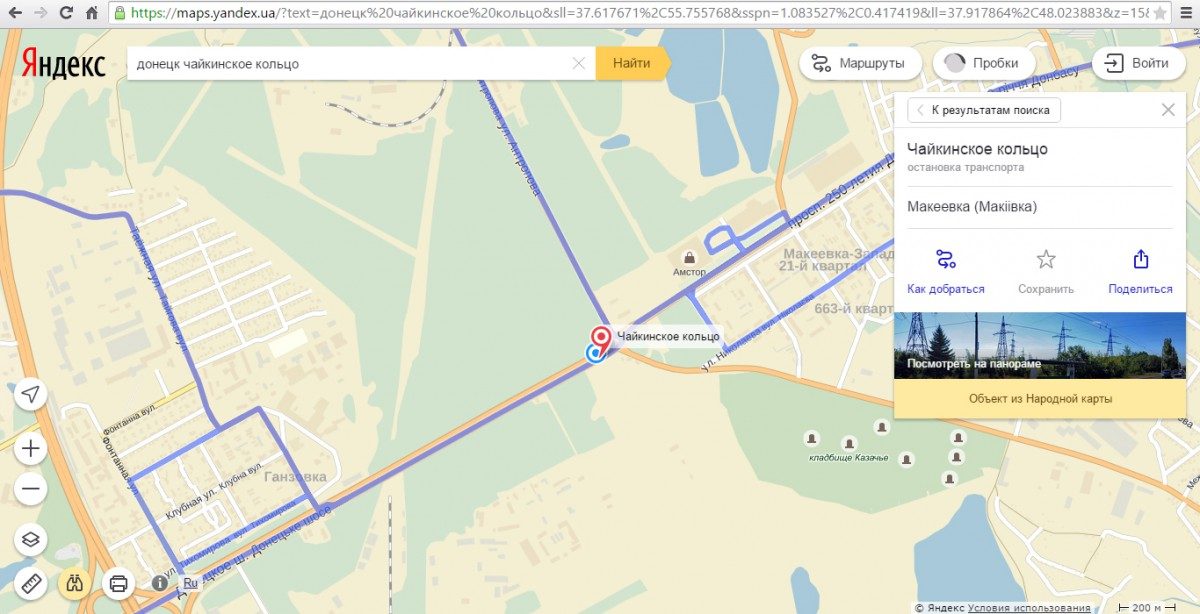Open the Ru language selector
This screenshot has height=614, width=1200.
(x=190, y=582)
